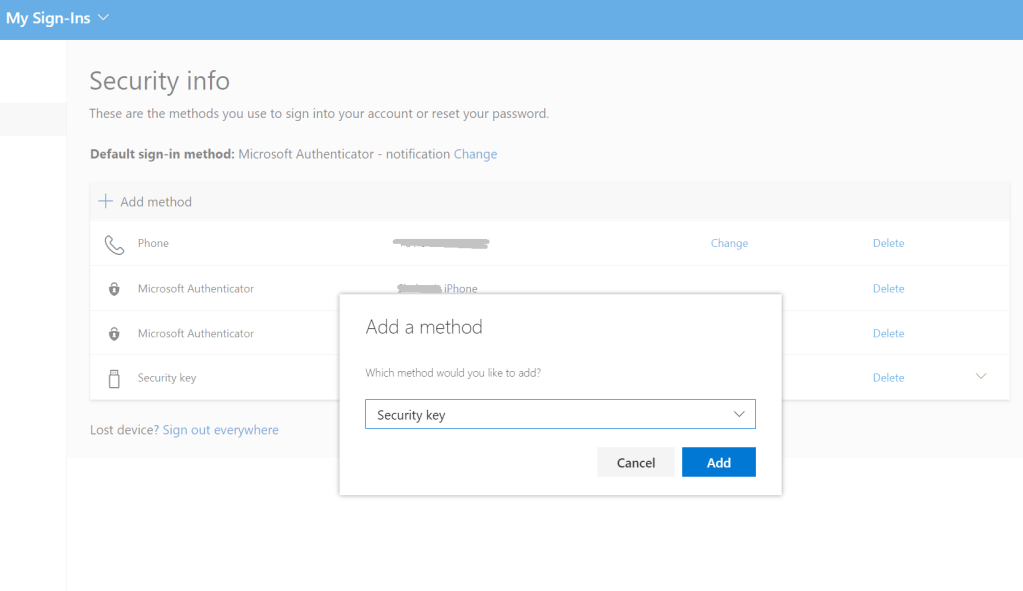Click the iPhone Microsoft Authenticator lock icon
This screenshot has height=591, width=1023.
tap(114, 289)
